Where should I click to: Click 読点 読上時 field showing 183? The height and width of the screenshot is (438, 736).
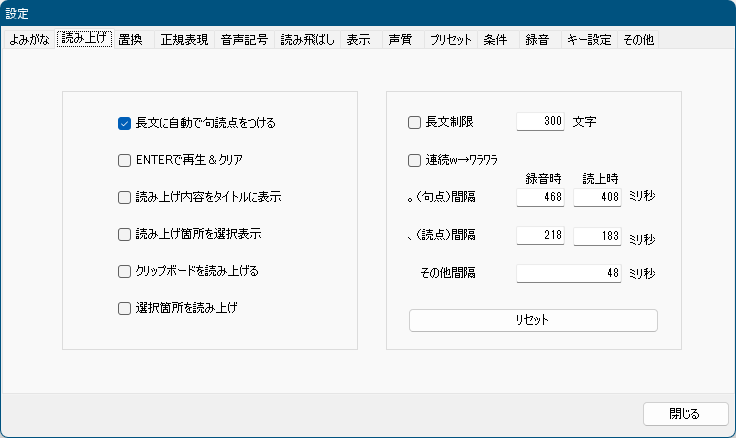597,236
